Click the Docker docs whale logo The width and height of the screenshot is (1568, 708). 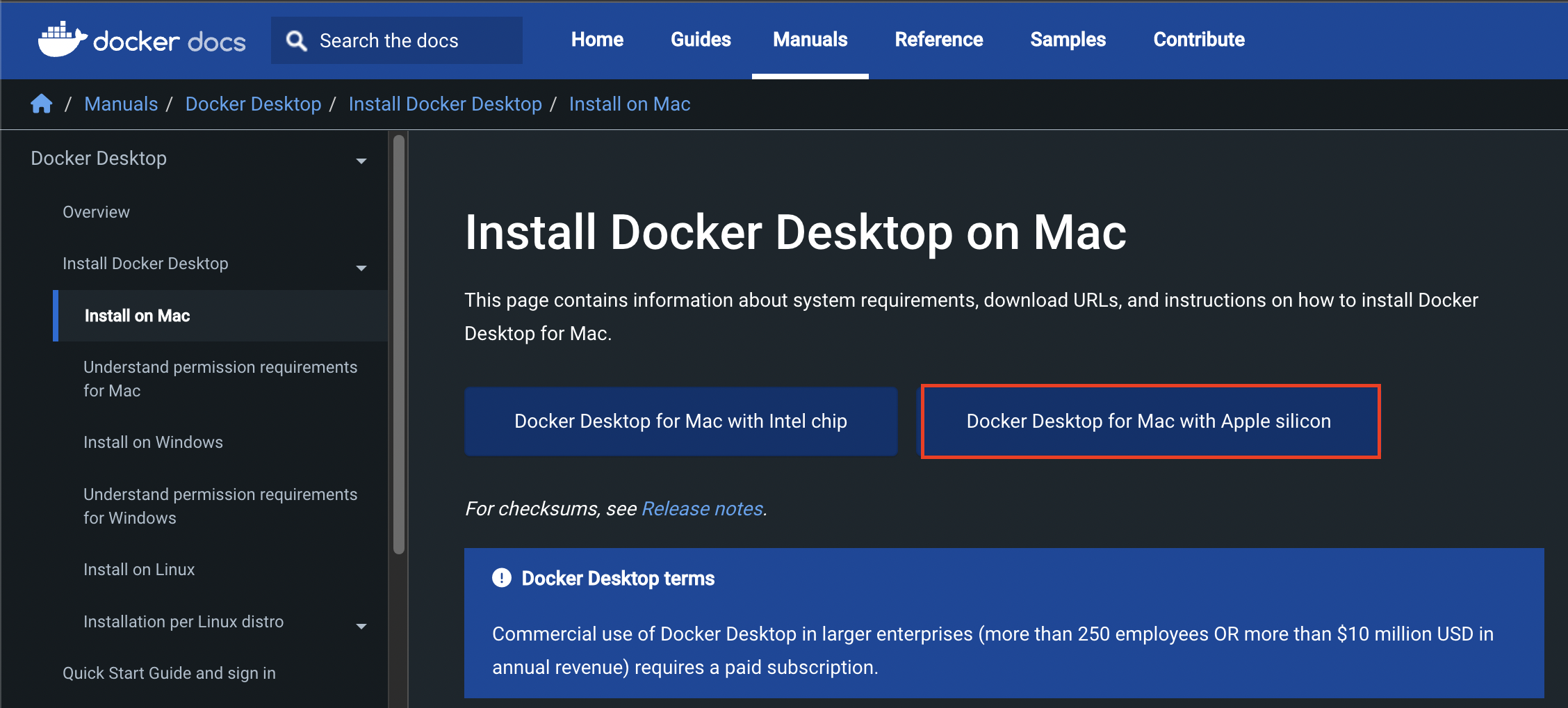tap(63, 40)
